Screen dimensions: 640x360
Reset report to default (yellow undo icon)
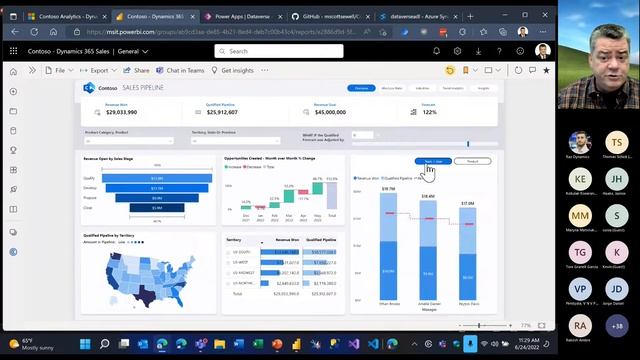[450, 70]
